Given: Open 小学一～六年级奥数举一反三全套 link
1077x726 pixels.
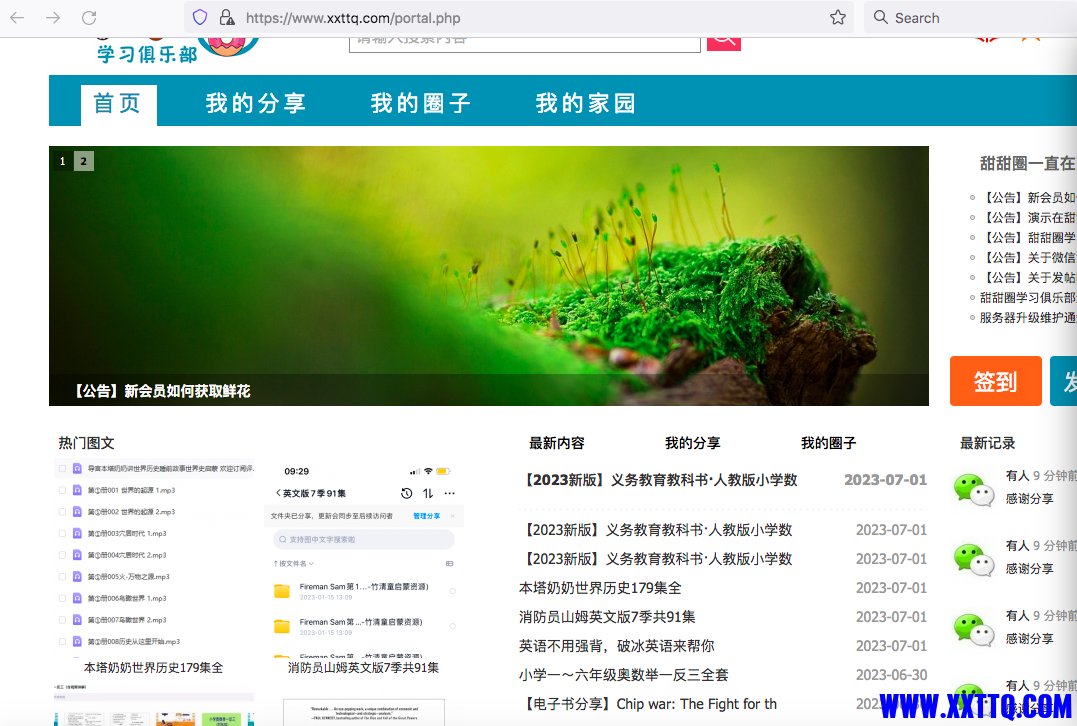Looking at the screenshot, I should pos(624,675).
